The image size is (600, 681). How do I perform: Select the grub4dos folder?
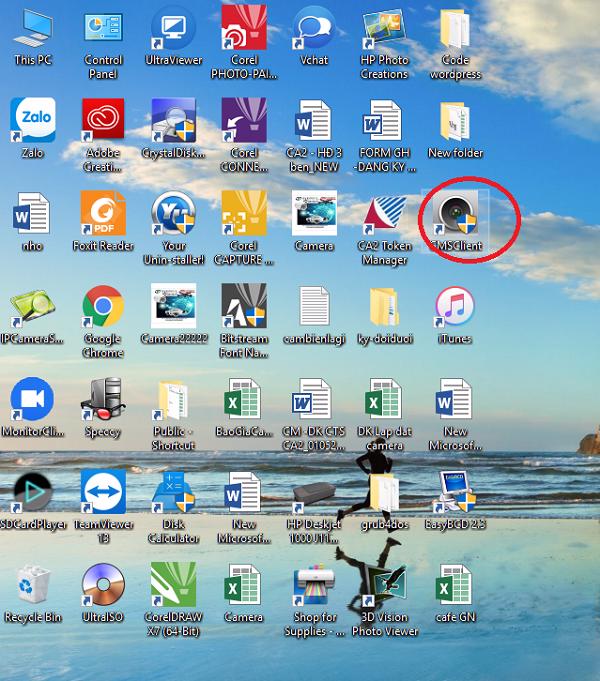(384, 493)
